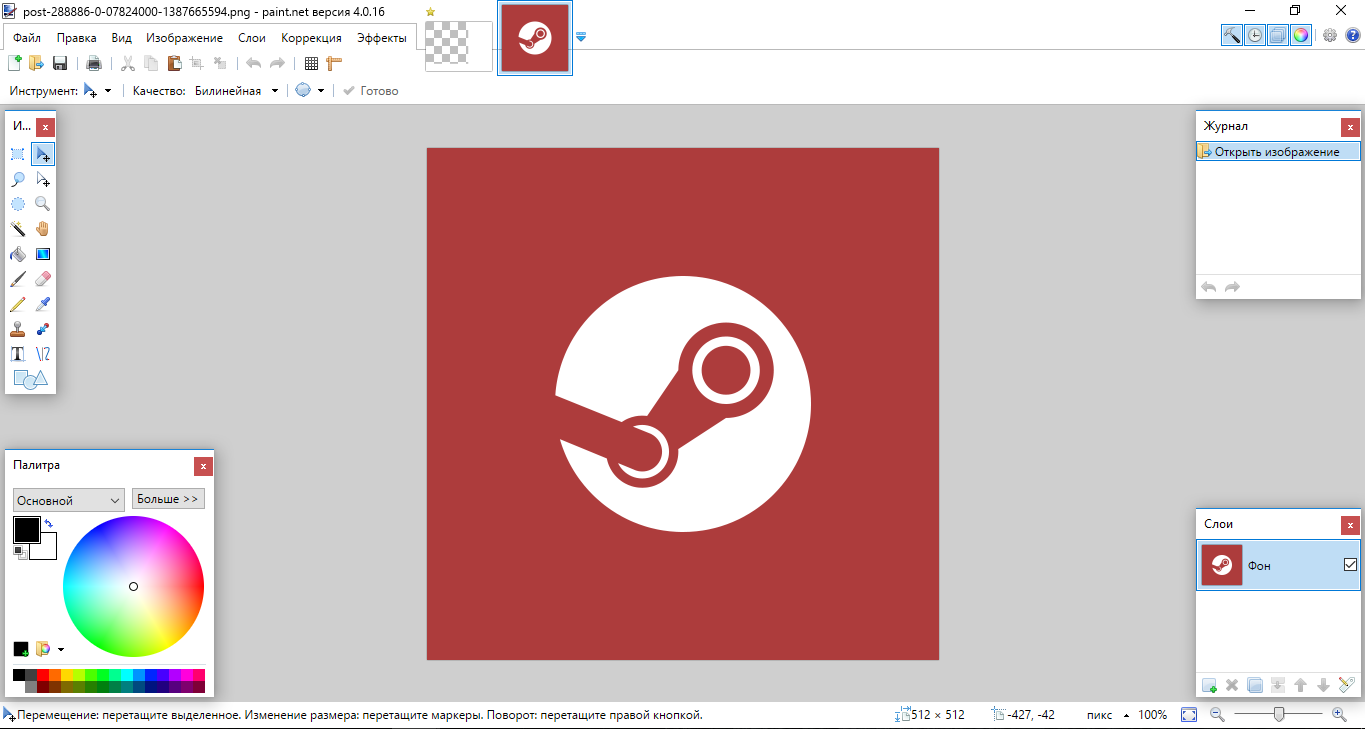The height and width of the screenshot is (729, 1365).
Task: Select the Magic Wand tool
Action: click(x=18, y=229)
